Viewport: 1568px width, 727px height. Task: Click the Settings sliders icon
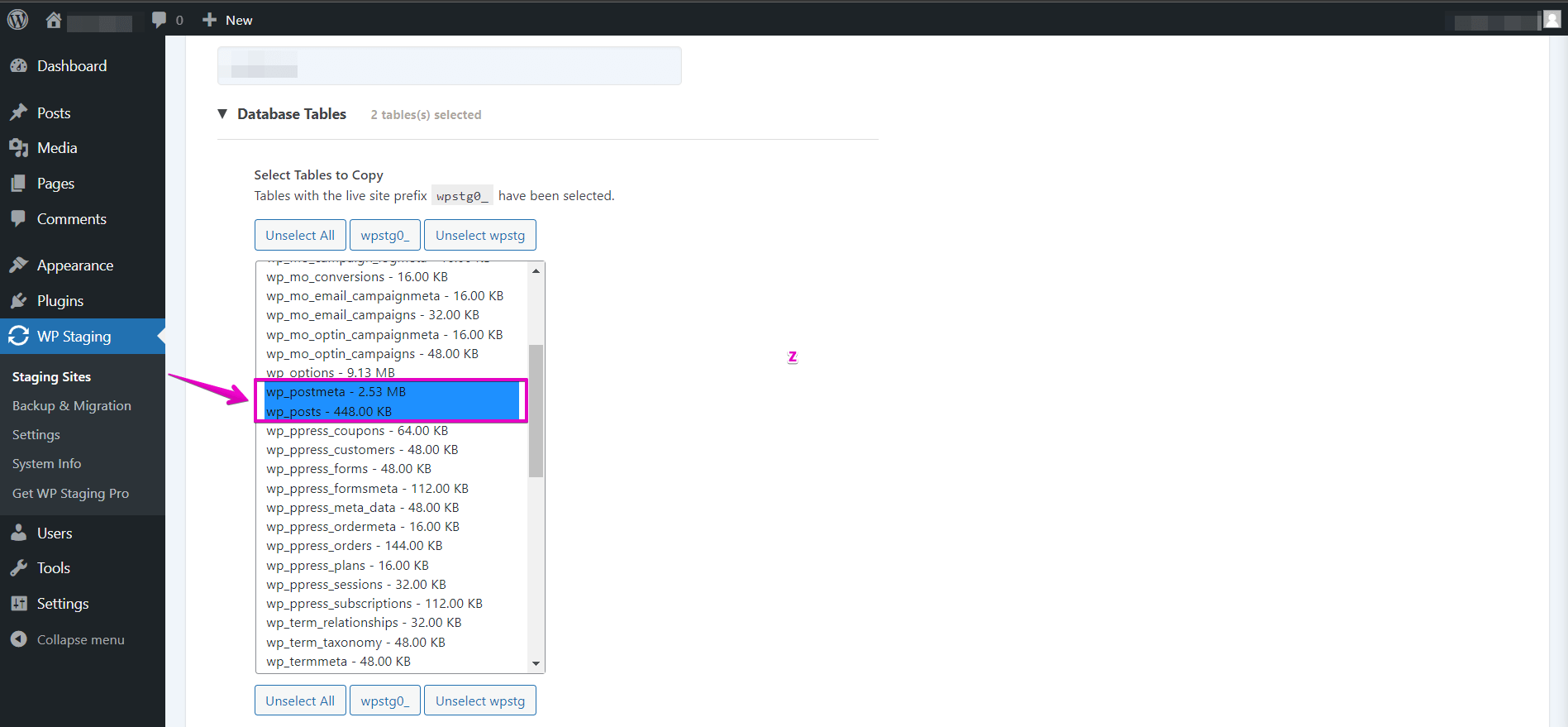pyautogui.click(x=19, y=604)
